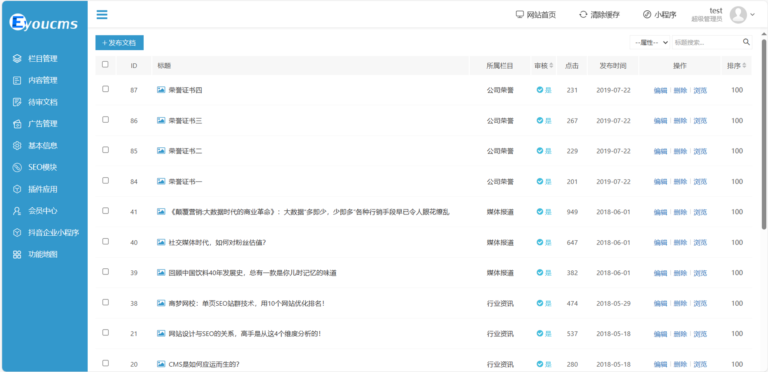The width and height of the screenshot is (768, 372).
Task: Click the monitor icon beside 网站首页
Action: (520, 15)
